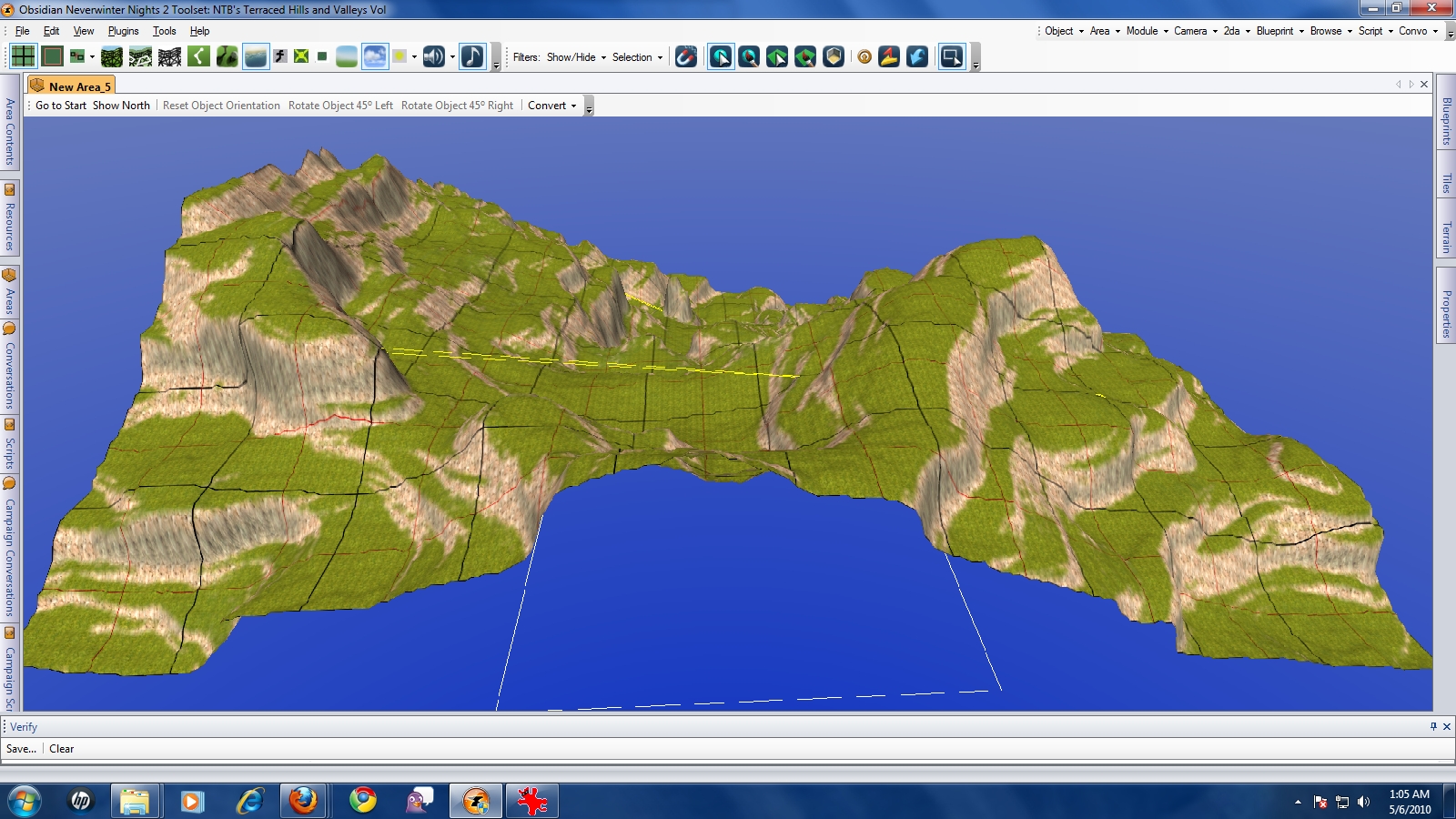This screenshot has height=819, width=1456.
Task: Toggle the drag selection rectangle mode
Action: (951, 56)
